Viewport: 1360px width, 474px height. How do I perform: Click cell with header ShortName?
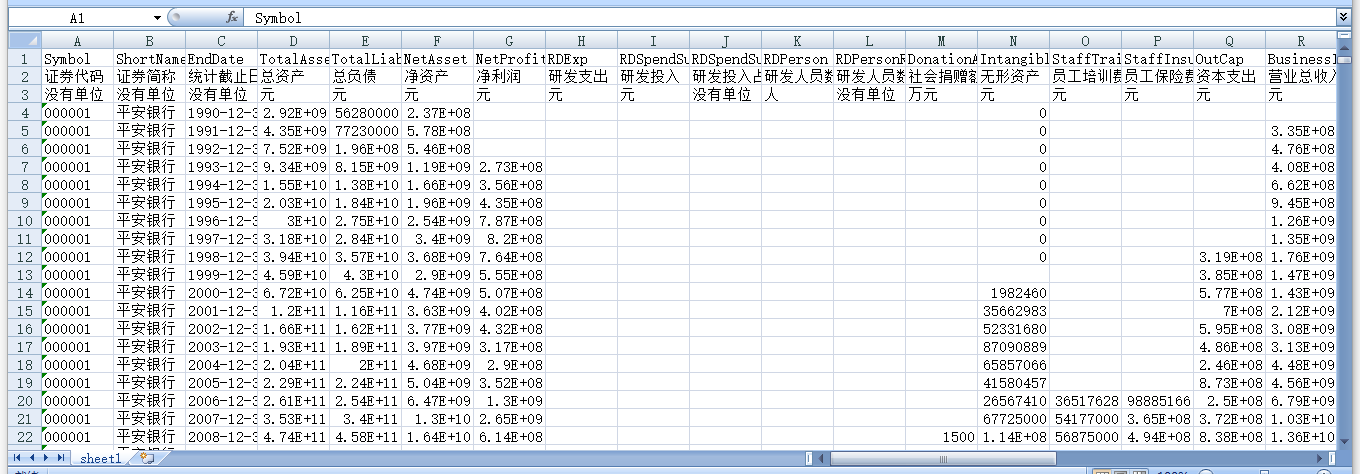click(x=149, y=59)
